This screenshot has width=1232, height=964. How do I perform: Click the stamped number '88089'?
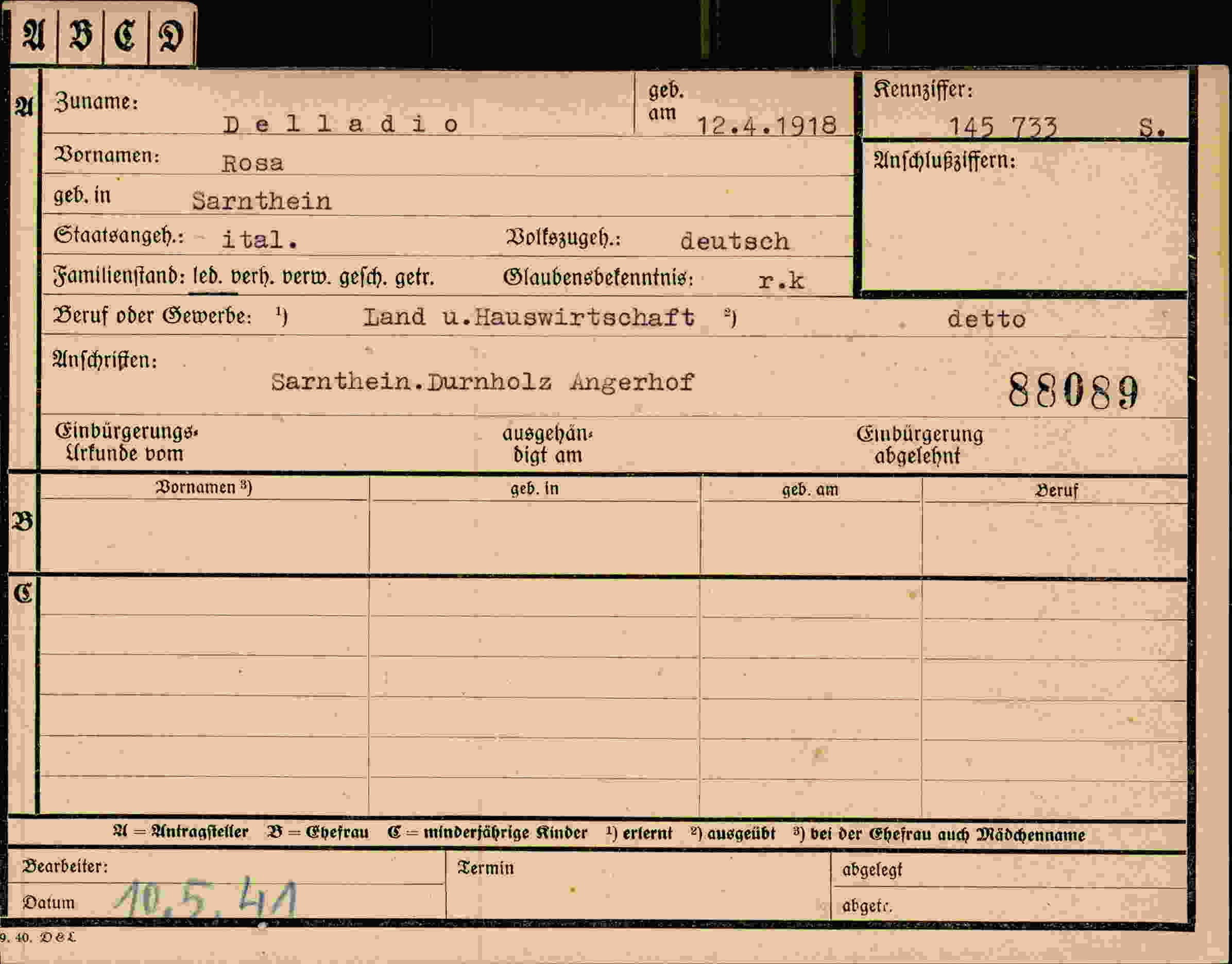(1073, 390)
